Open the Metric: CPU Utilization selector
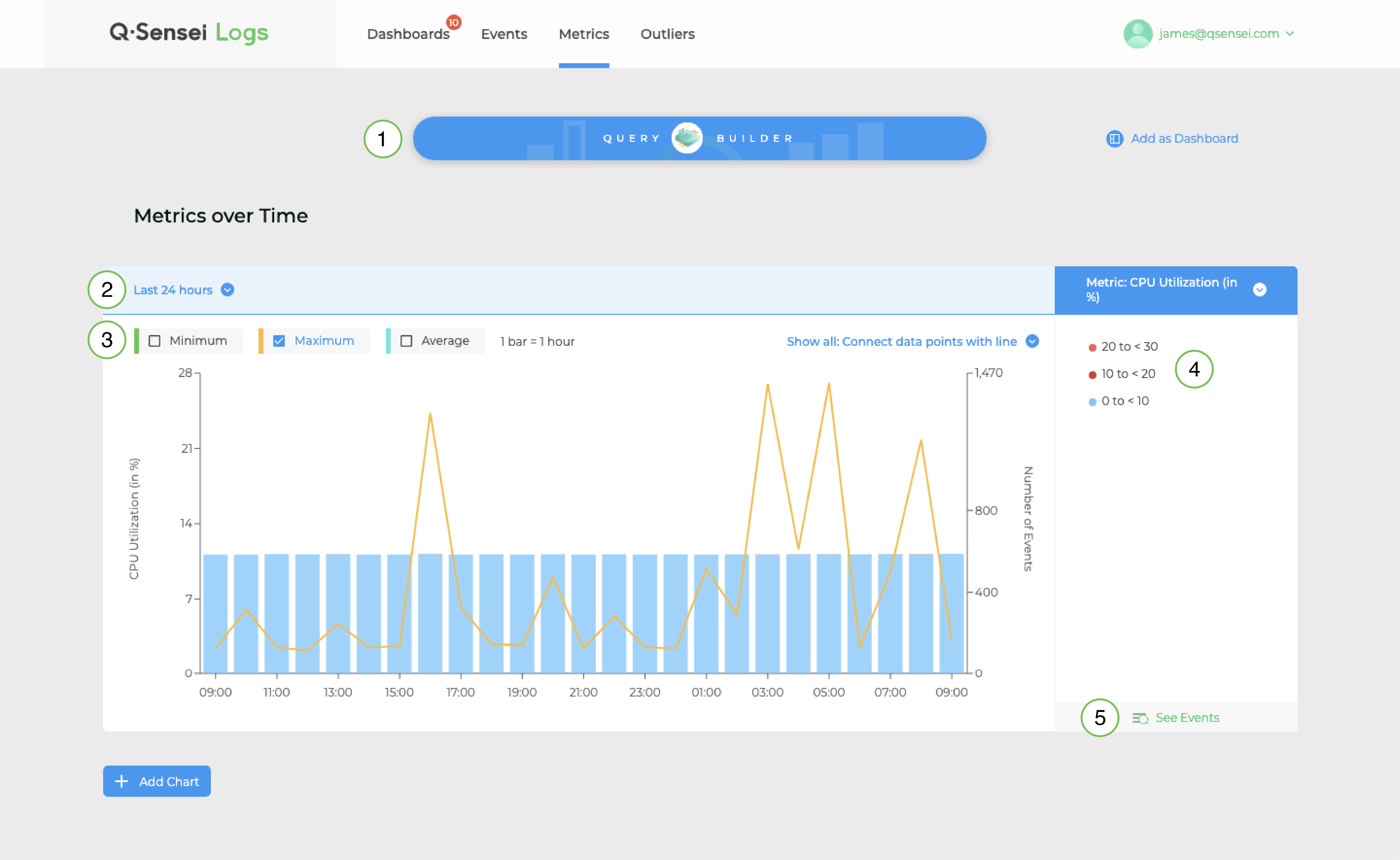This screenshot has height=860, width=1400. coord(1175,290)
